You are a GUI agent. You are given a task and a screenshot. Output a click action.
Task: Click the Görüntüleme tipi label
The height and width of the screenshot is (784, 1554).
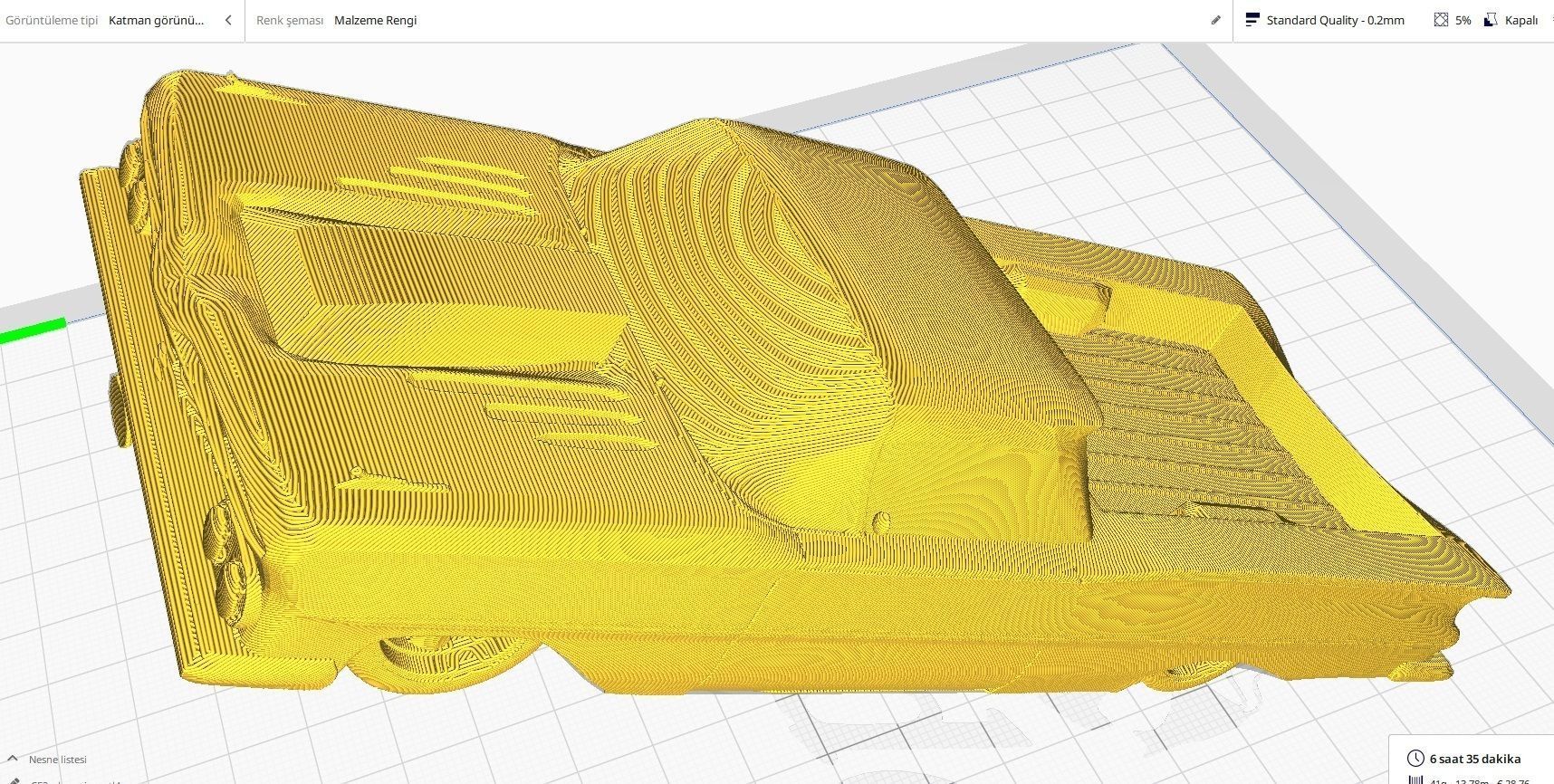coord(52,20)
